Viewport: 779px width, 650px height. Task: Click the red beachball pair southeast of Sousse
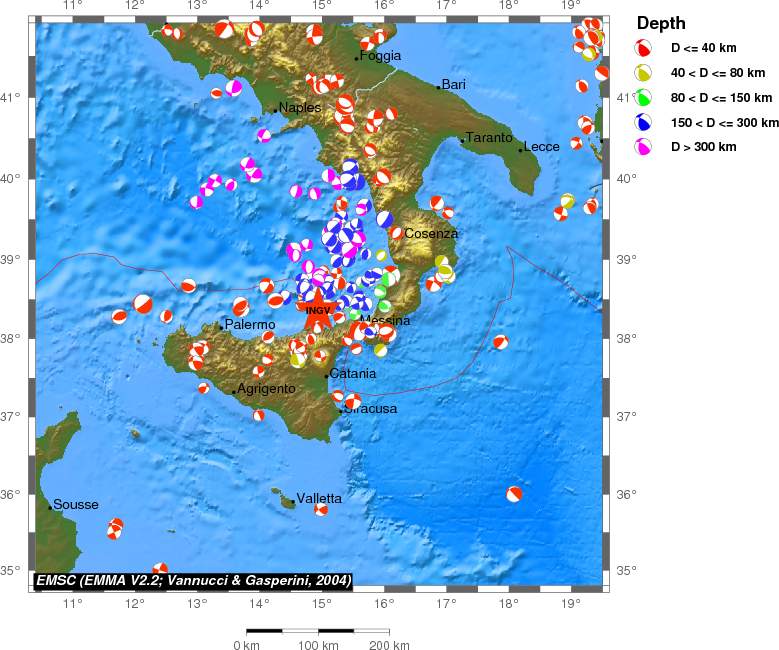[116, 529]
